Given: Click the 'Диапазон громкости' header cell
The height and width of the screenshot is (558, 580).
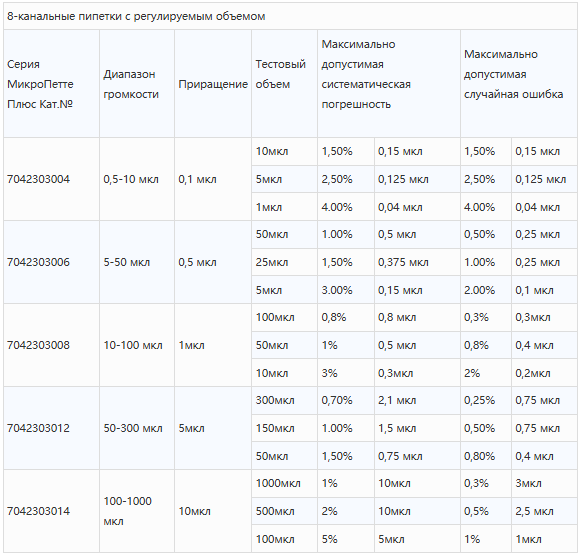Looking at the screenshot, I should (137, 84).
